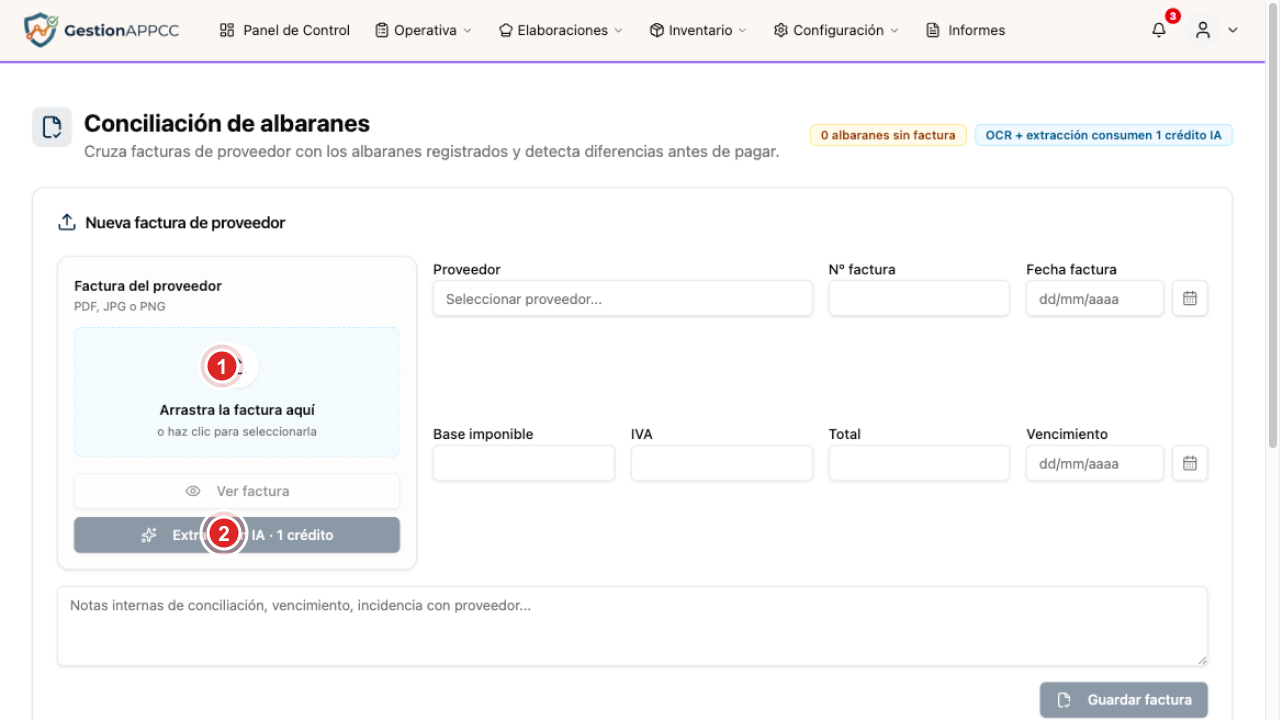Save with the Guardar factura button
Viewport: 1280px width, 720px height.
tap(1123, 700)
